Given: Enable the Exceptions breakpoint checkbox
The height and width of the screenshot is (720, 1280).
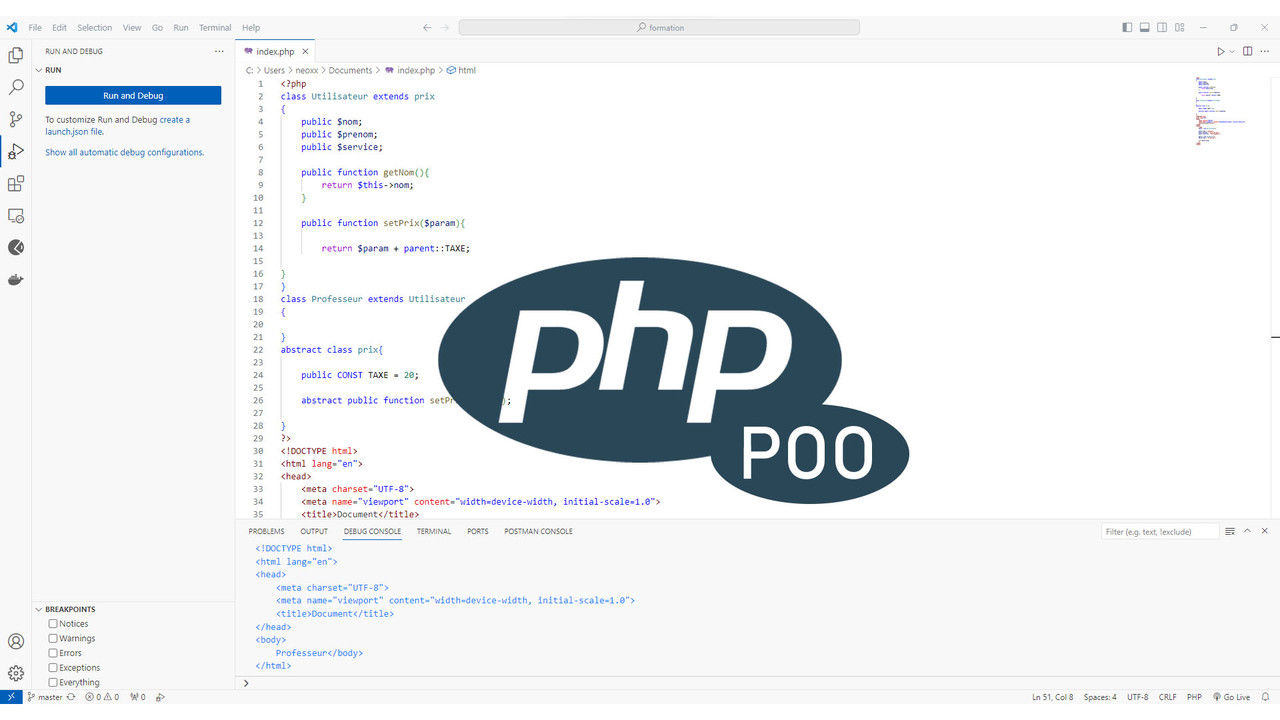Looking at the screenshot, I should [54, 667].
